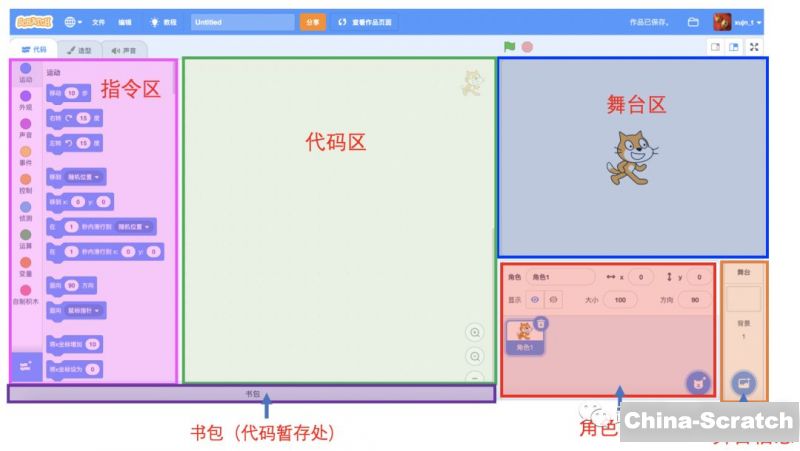This screenshot has height=451, width=800.
Task: Open the add extension button
Action: point(24,367)
